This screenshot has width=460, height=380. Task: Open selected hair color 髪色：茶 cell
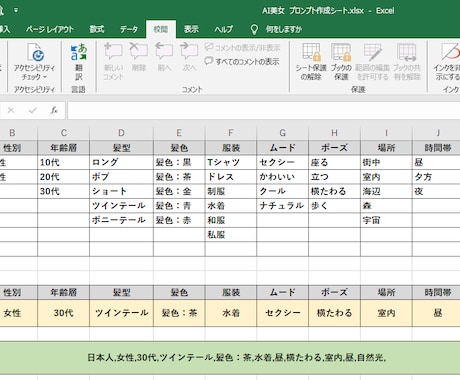click(179, 313)
